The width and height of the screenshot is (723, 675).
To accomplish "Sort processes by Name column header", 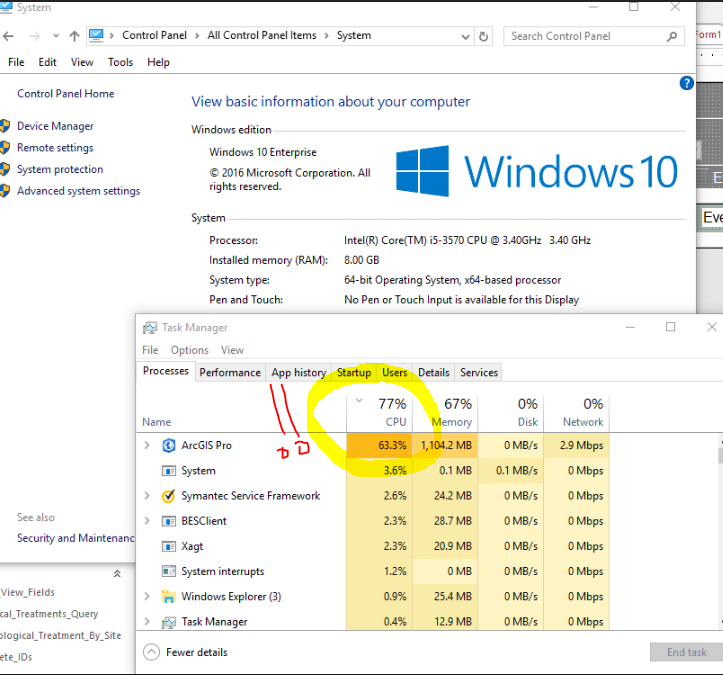I will tap(156, 422).
